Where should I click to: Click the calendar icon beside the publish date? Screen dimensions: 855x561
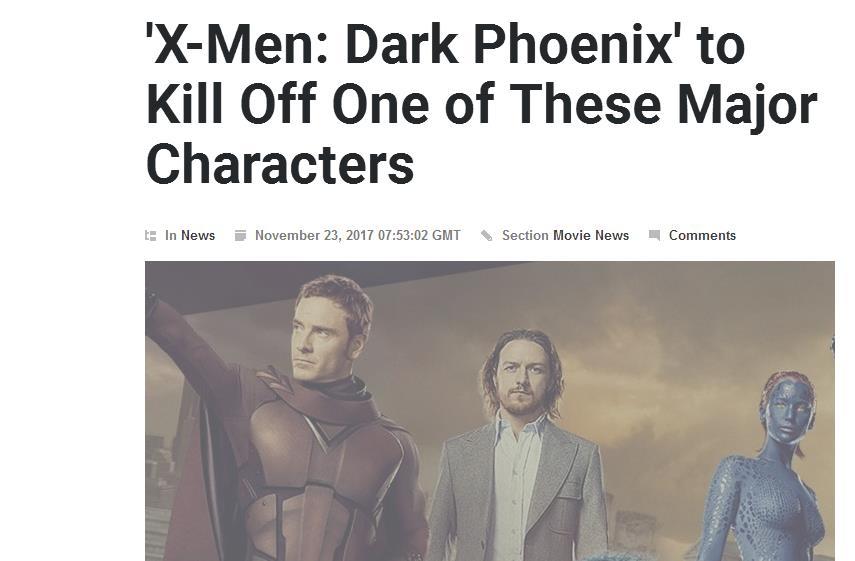coord(240,236)
